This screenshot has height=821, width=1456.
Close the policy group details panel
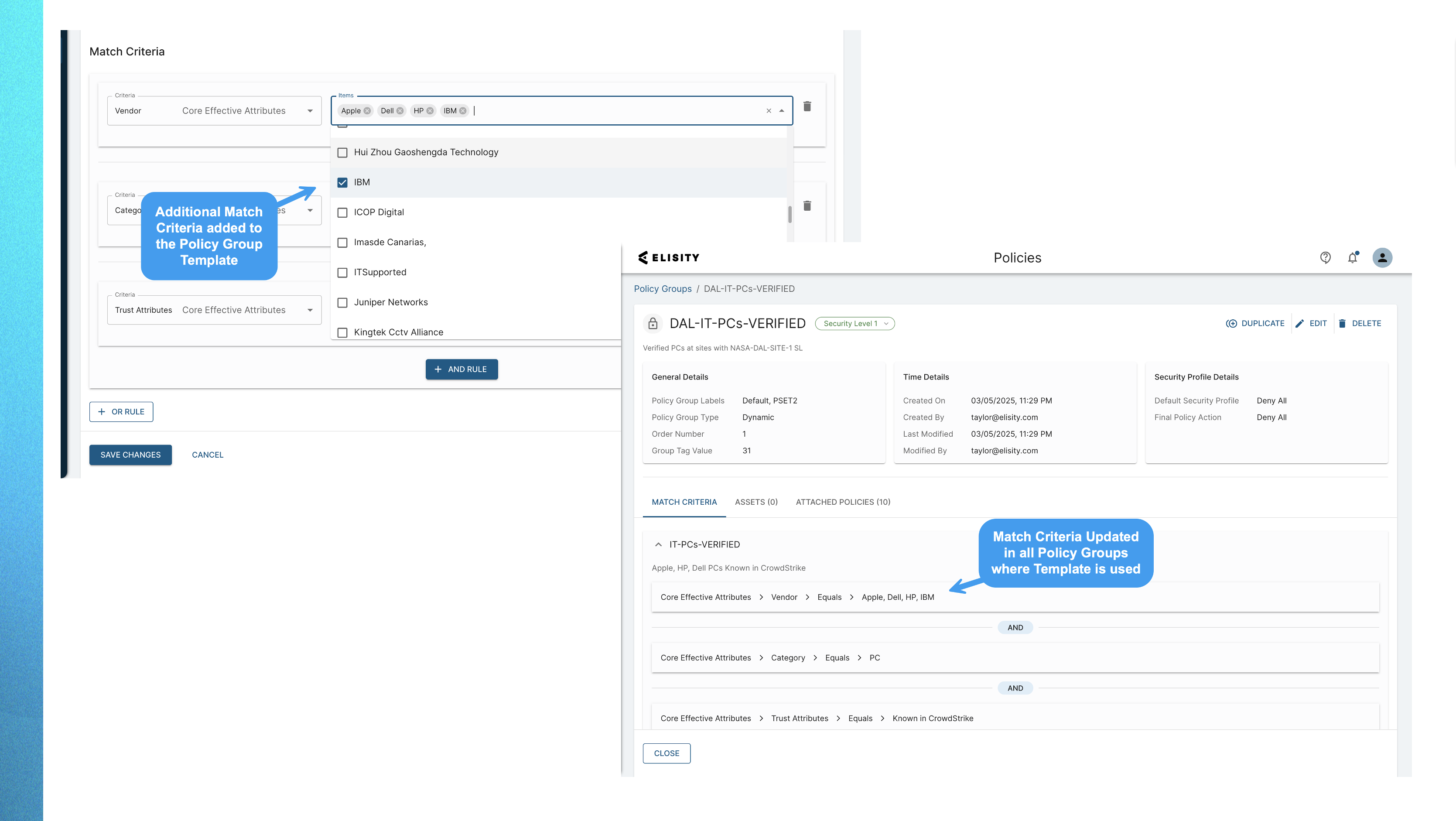666,753
